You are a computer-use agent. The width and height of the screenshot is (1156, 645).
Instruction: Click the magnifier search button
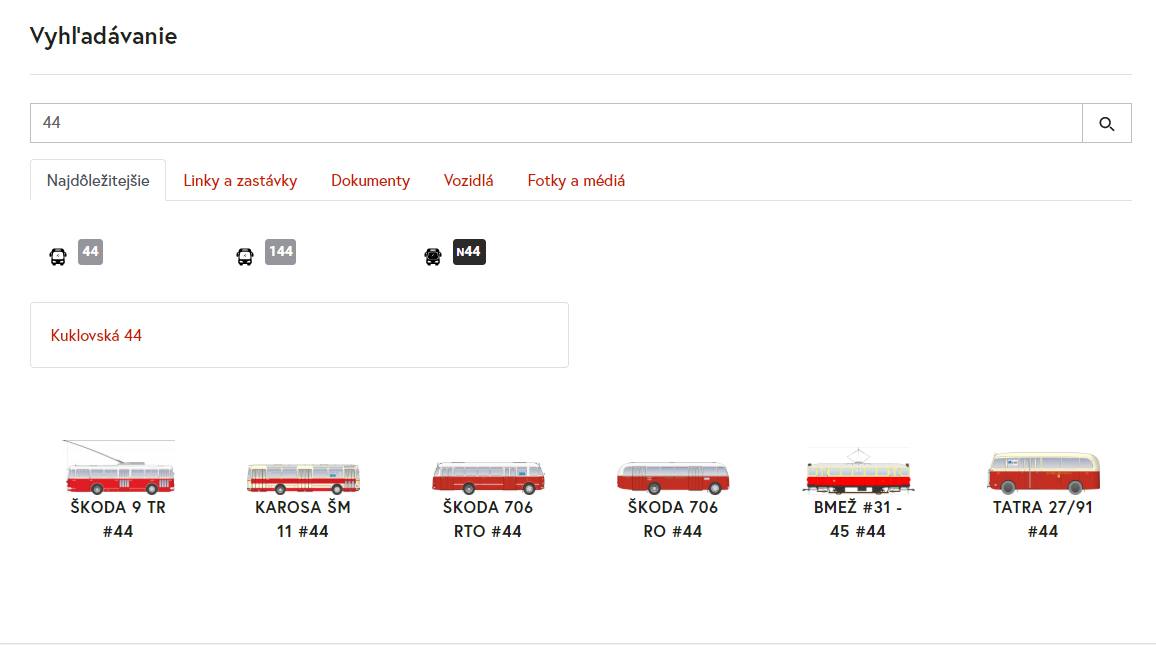click(1106, 123)
